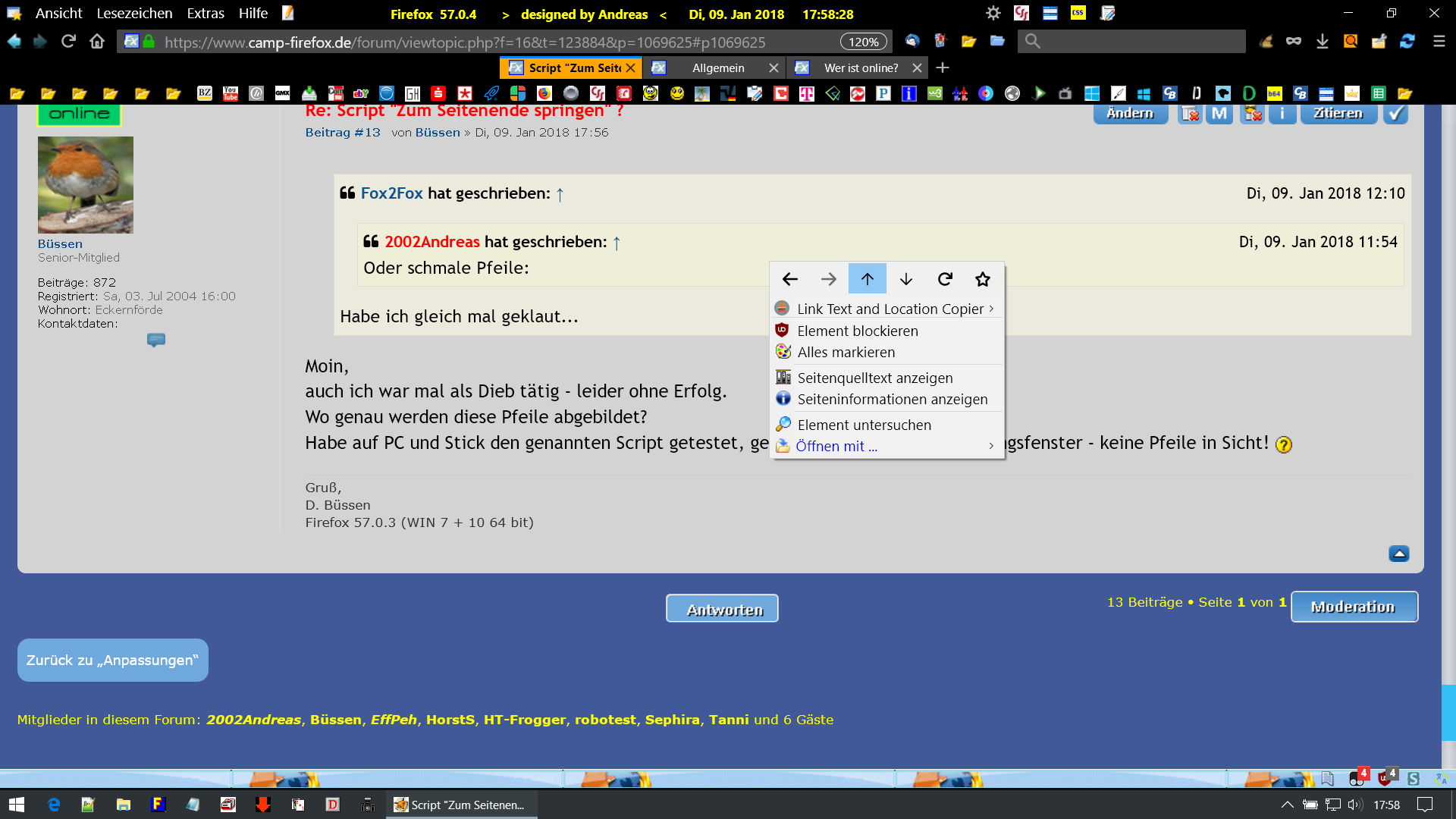Open the Windows Start menu

(17, 805)
